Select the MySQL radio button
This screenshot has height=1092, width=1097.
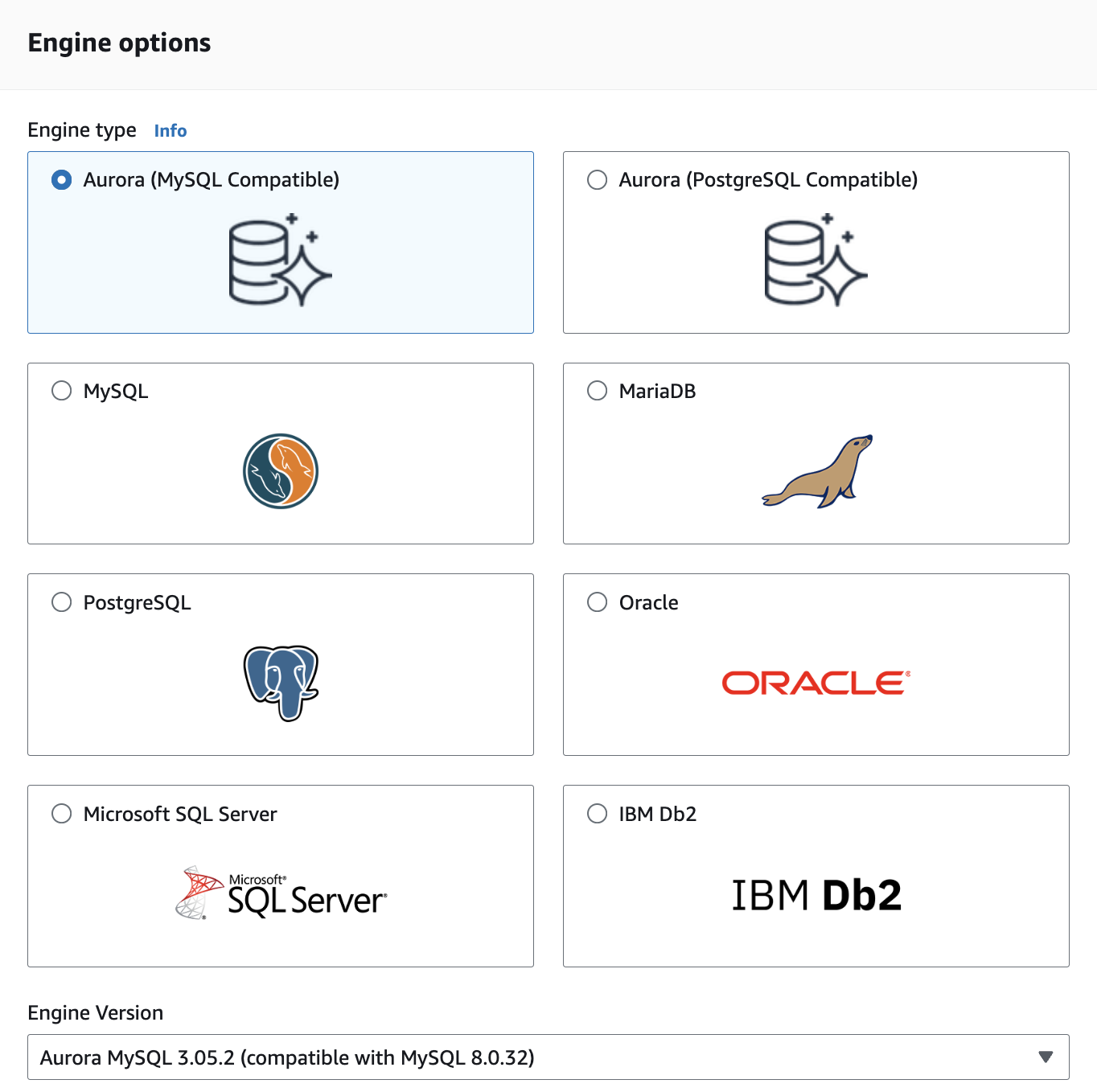point(62,391)
